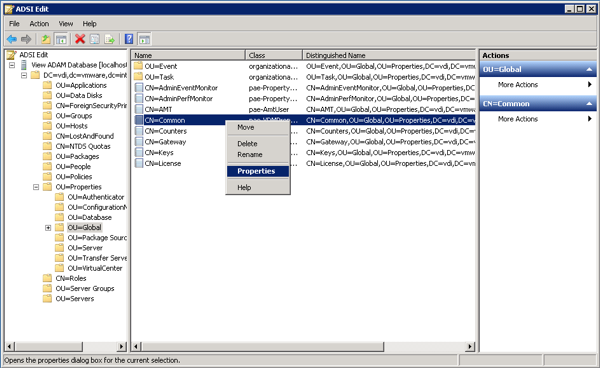Click the list pane horizontal scrollbar thumb
600x368 pixels.
click(x=262, y=347)
